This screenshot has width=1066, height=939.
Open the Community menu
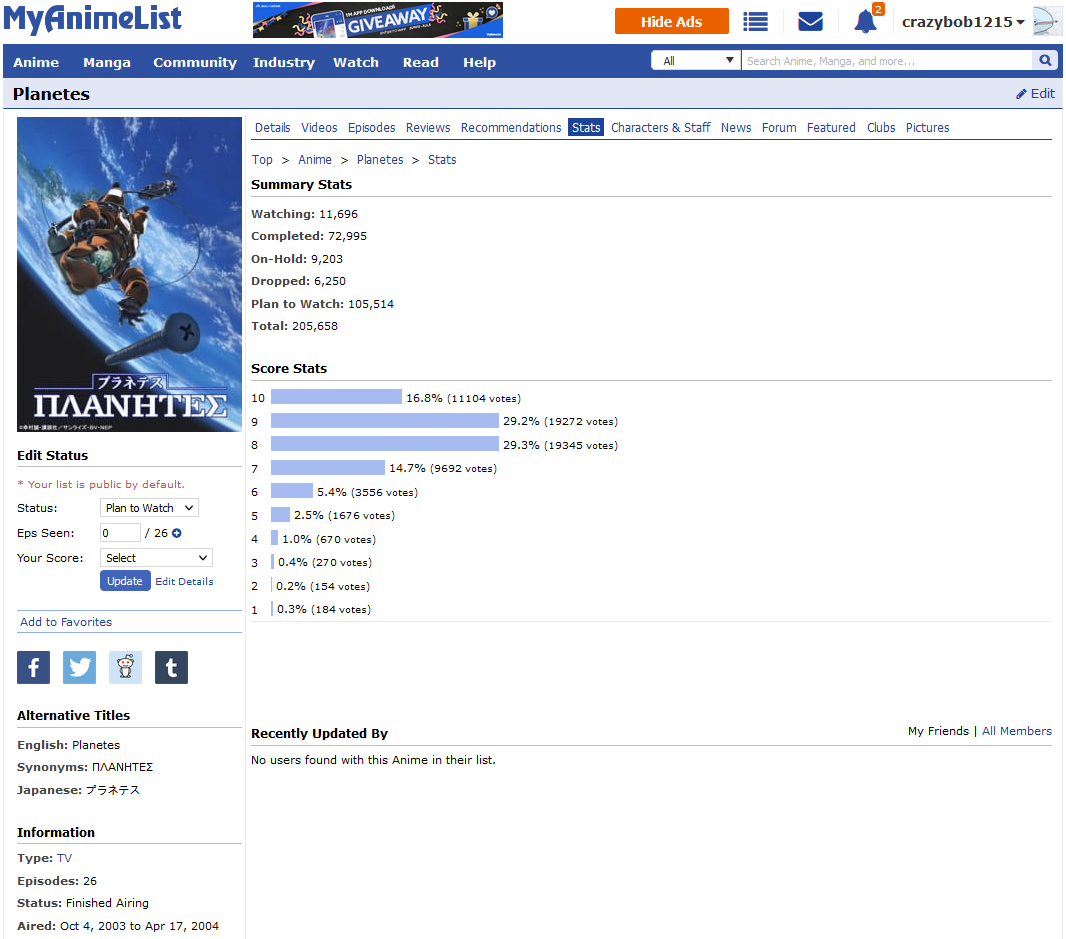tap(195, 62)
